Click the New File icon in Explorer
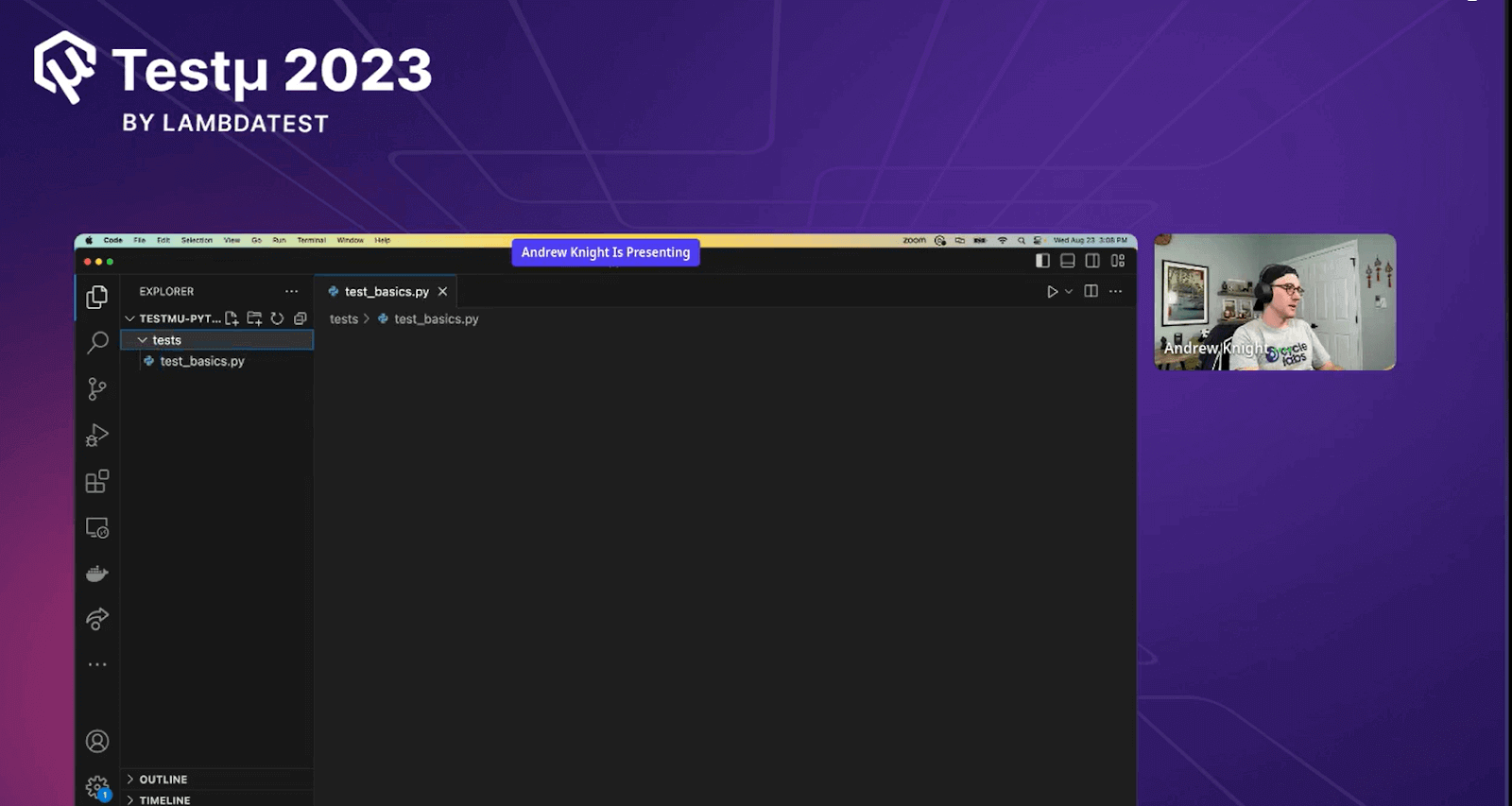The image size is (1512, 806). pos(232,318)
